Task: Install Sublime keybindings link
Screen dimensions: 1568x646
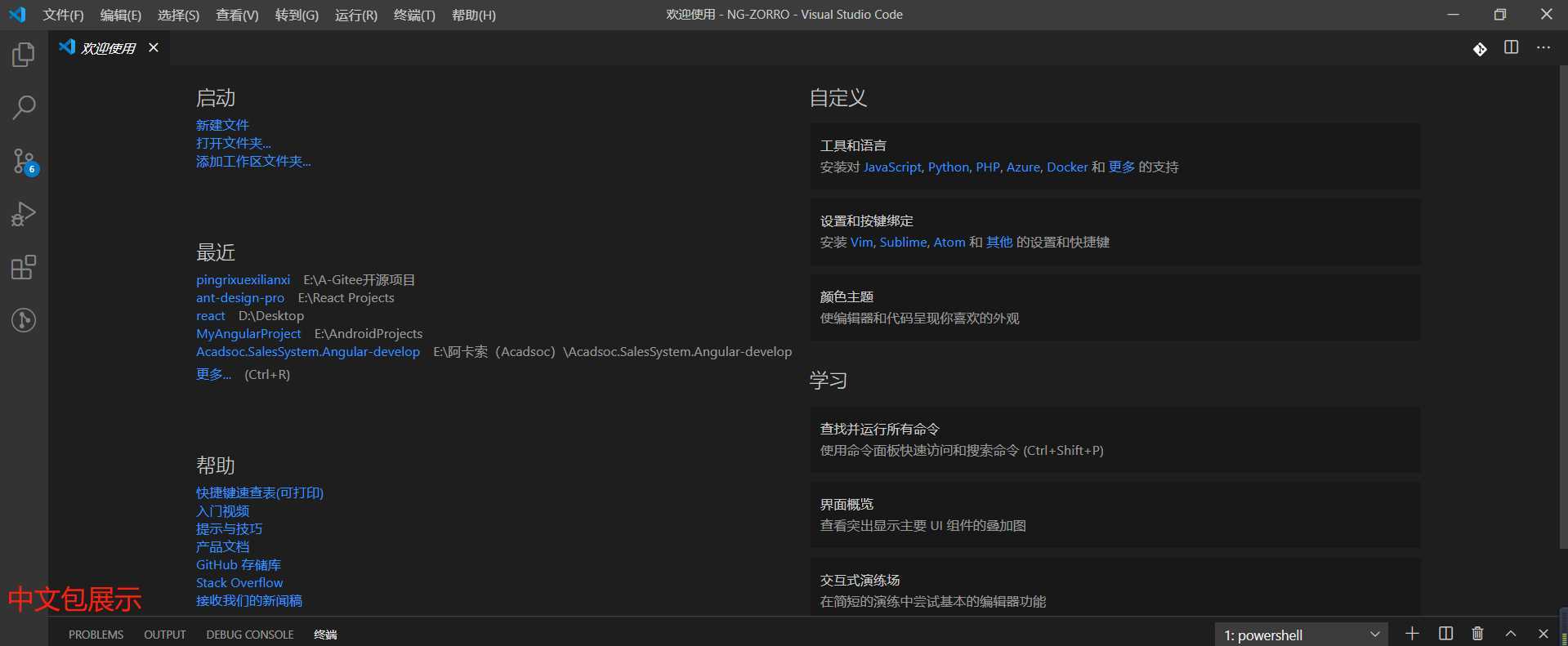Action: [903, 242]
